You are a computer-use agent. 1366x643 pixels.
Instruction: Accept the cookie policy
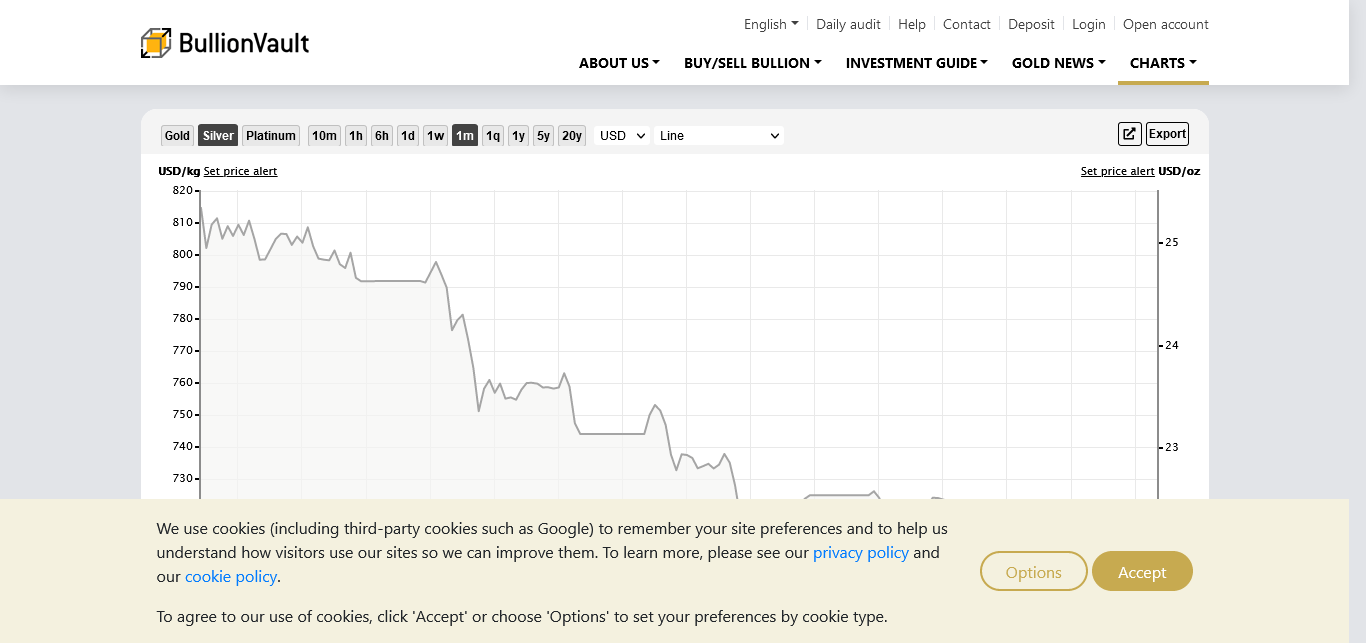point(1142,572)
